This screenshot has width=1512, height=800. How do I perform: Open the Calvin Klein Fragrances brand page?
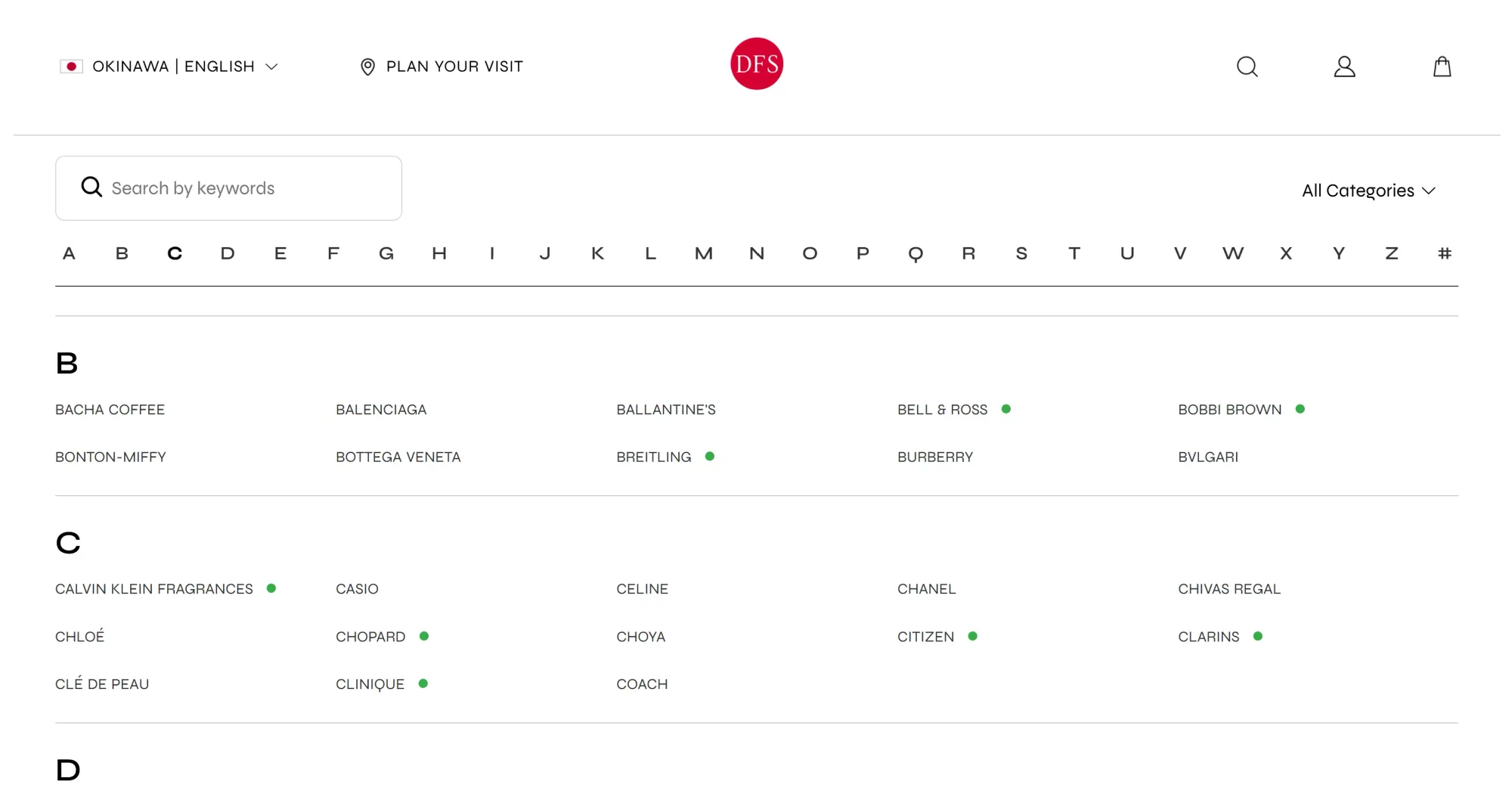pos(154,589)
